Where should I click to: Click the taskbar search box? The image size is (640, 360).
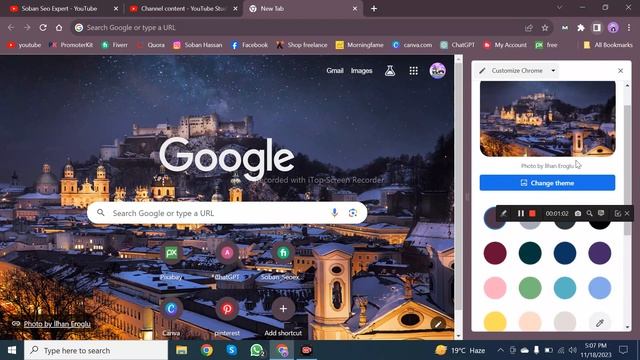(x=96, y=350)
